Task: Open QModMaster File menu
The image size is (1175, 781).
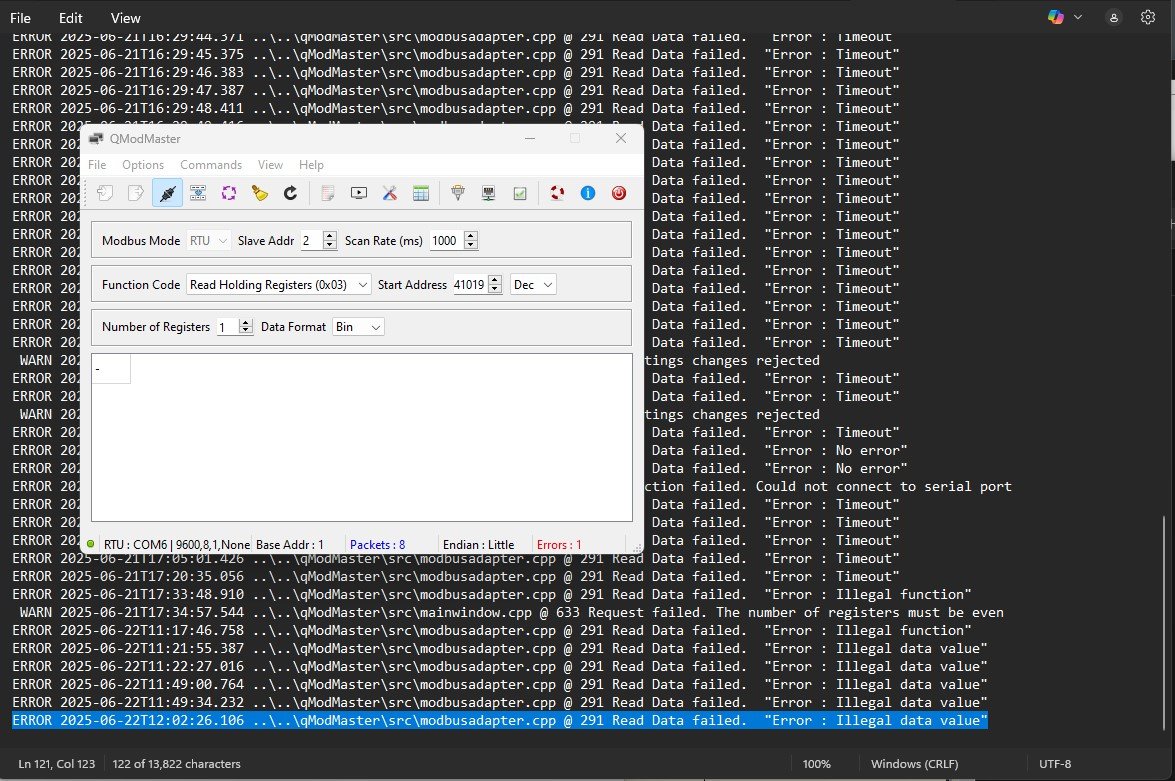Action: coord(97,165)
